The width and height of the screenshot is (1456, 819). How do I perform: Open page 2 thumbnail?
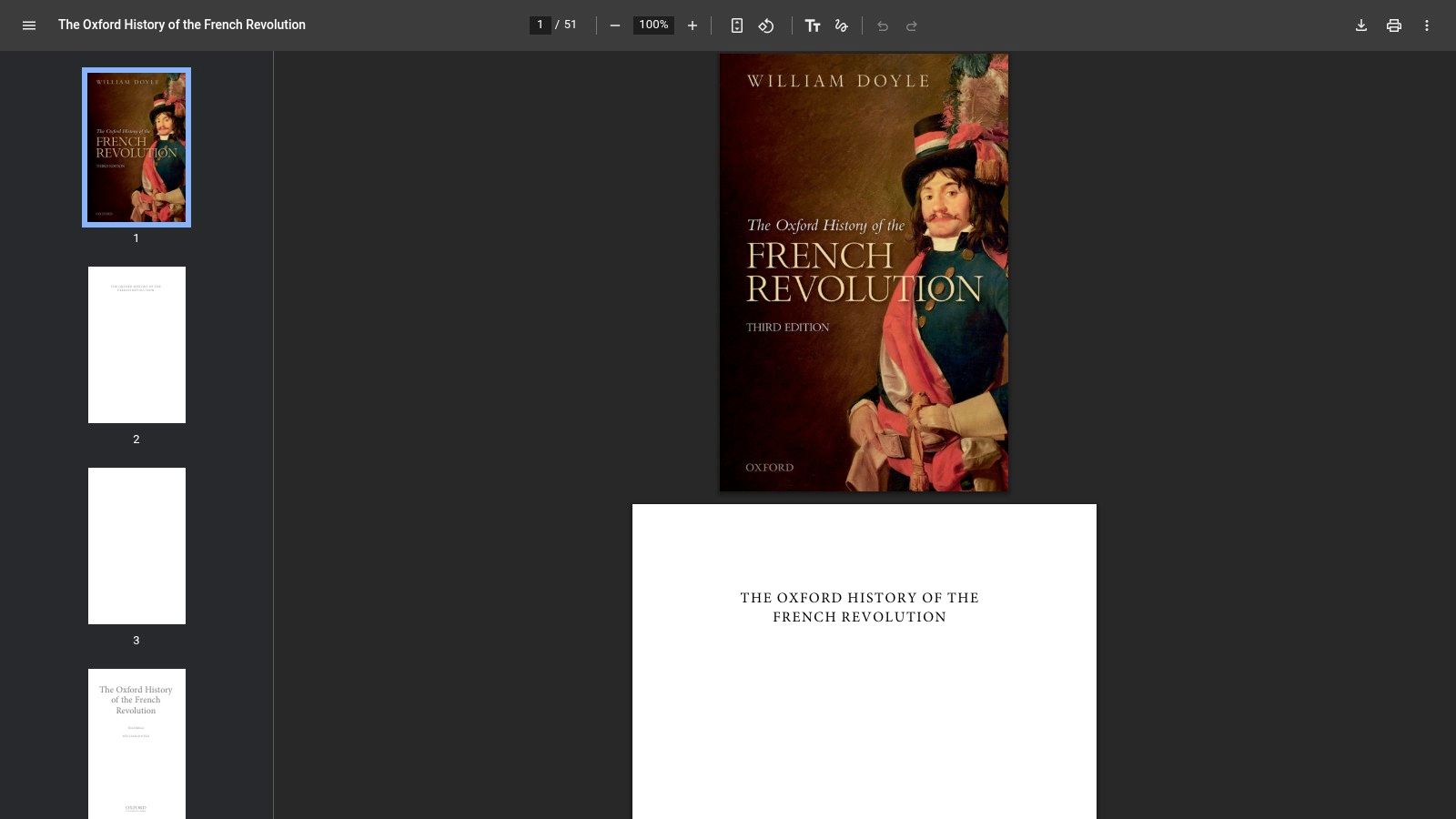coord(136,345)
